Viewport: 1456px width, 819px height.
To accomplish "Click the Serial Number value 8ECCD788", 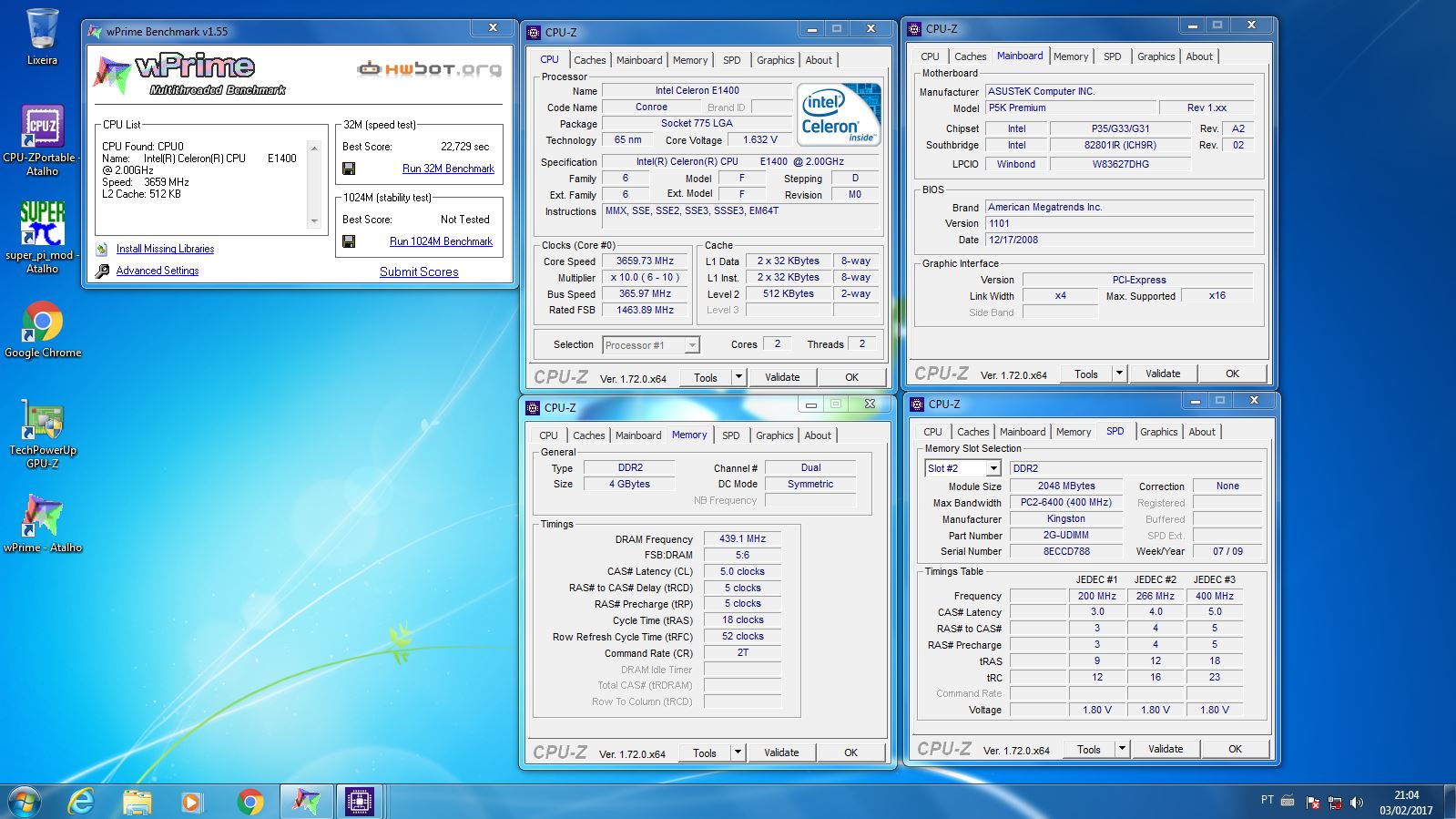I will point(1066,551).
